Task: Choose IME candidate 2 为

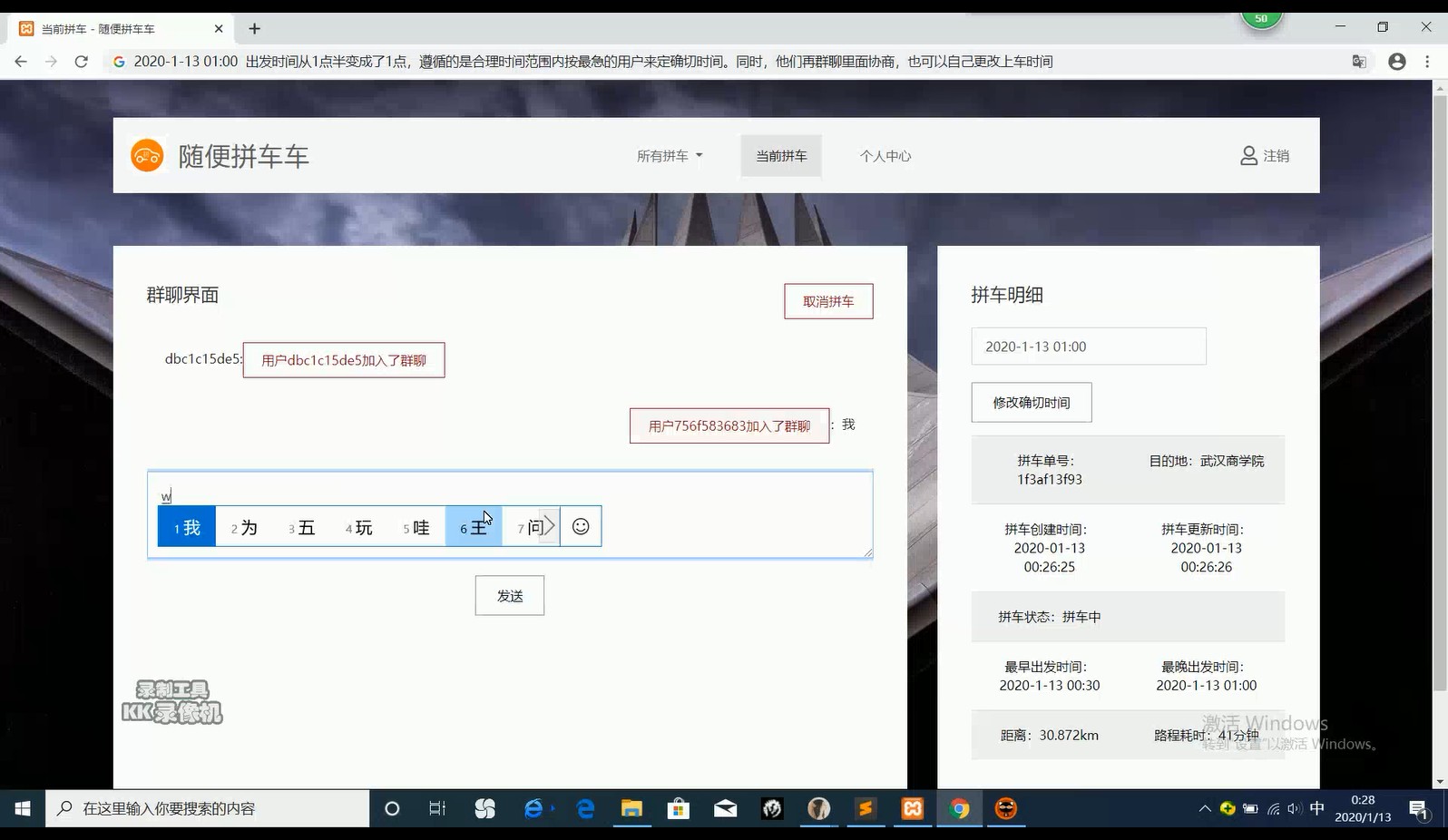Action: point(244,527)
